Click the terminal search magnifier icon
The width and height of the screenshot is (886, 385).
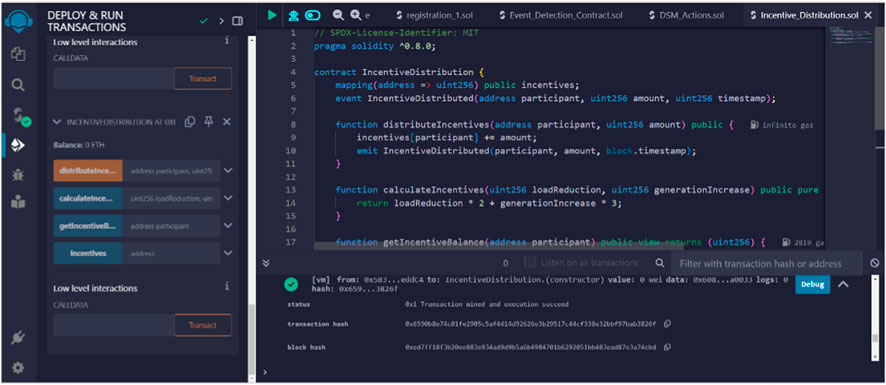coord(659,263)
